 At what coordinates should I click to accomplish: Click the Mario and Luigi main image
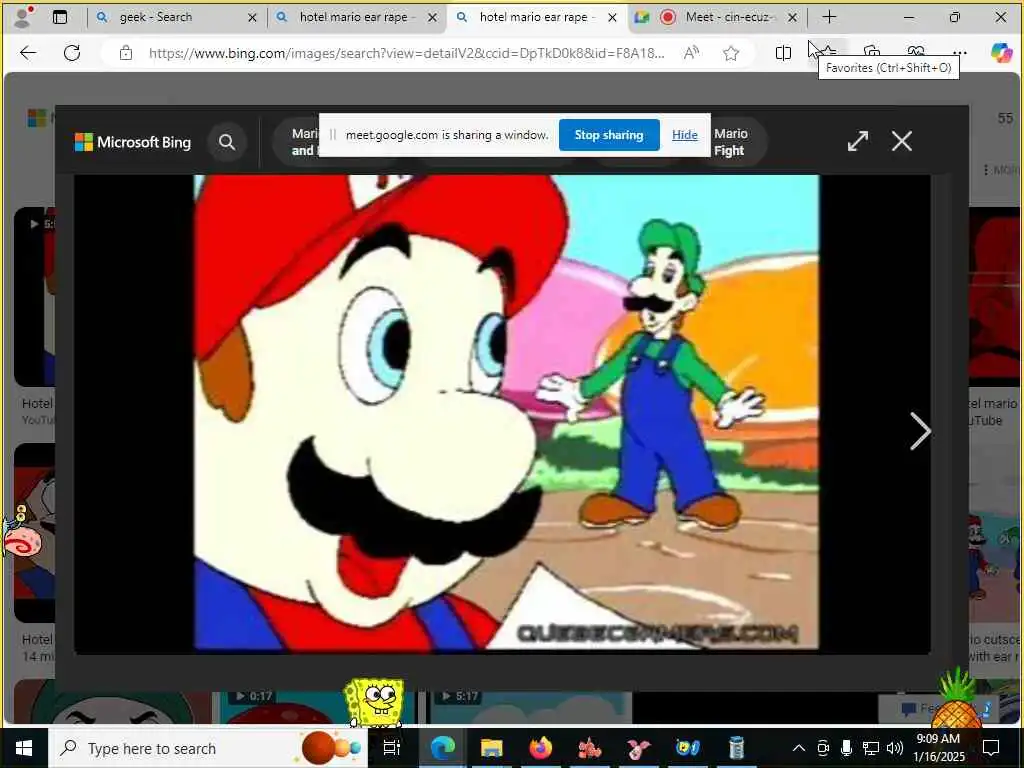click(x=506, y=413)
